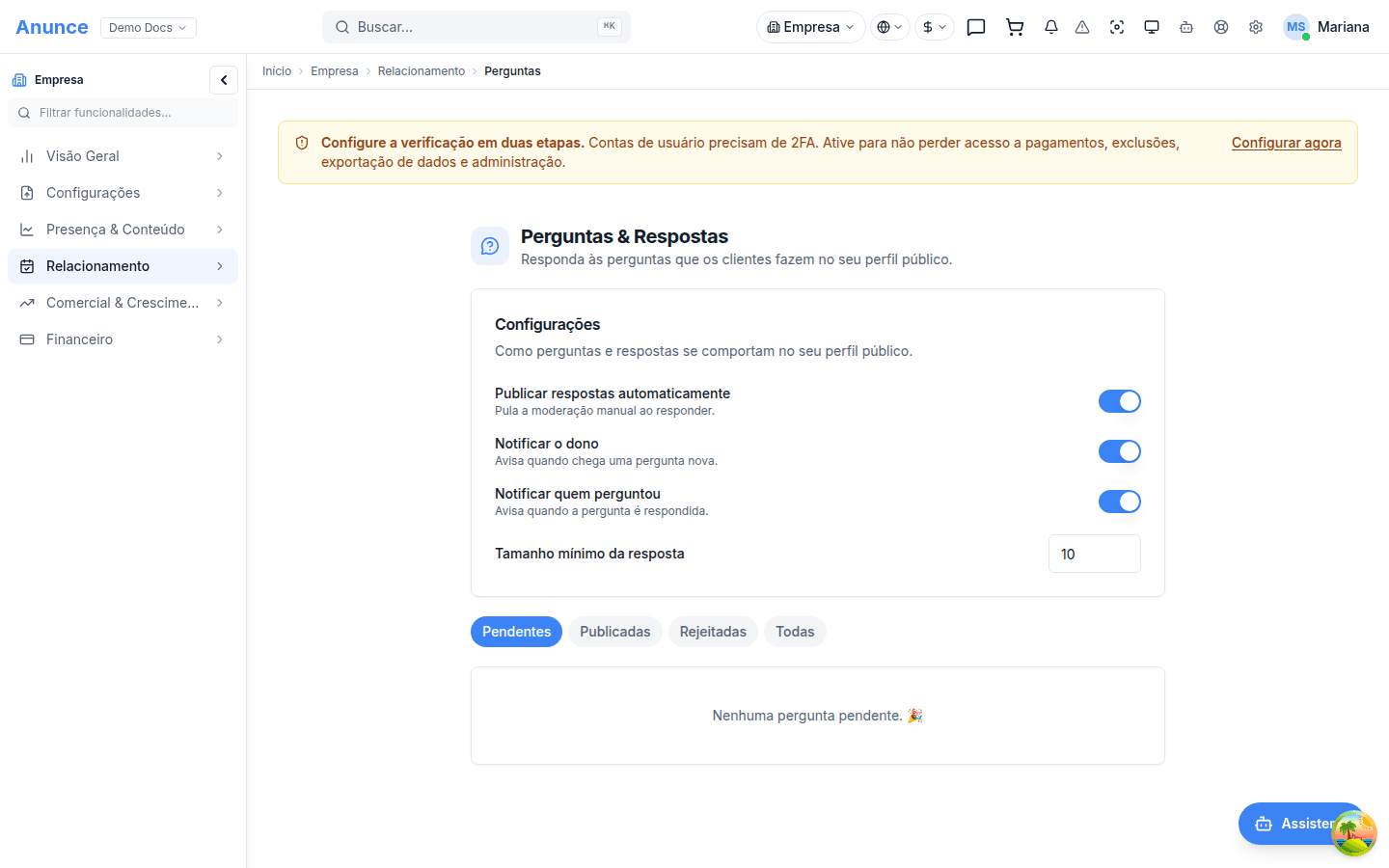Open the Empresa dropdown in top bar
Viewport: 1389px width, 868px height.
pyautogui.click(x=811, y=27)
